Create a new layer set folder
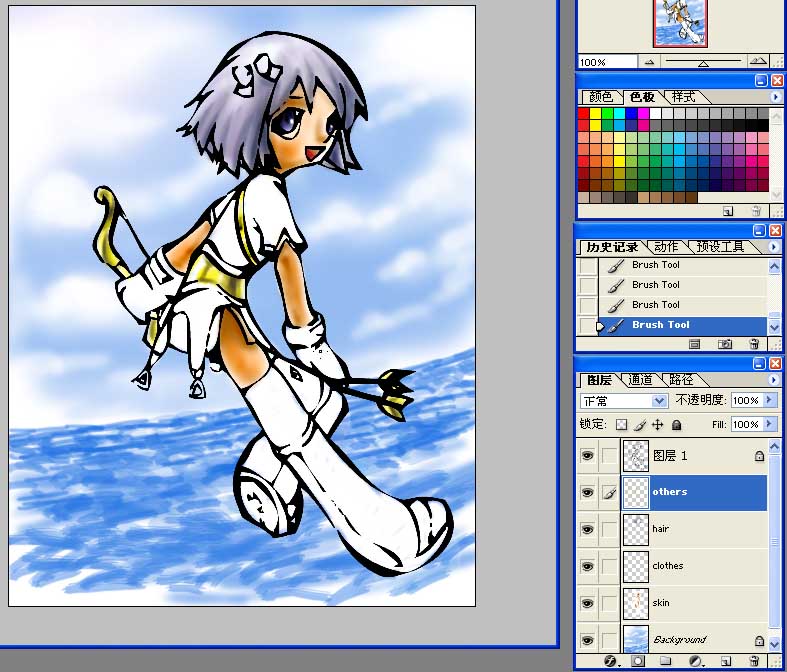 click(666, 661)
